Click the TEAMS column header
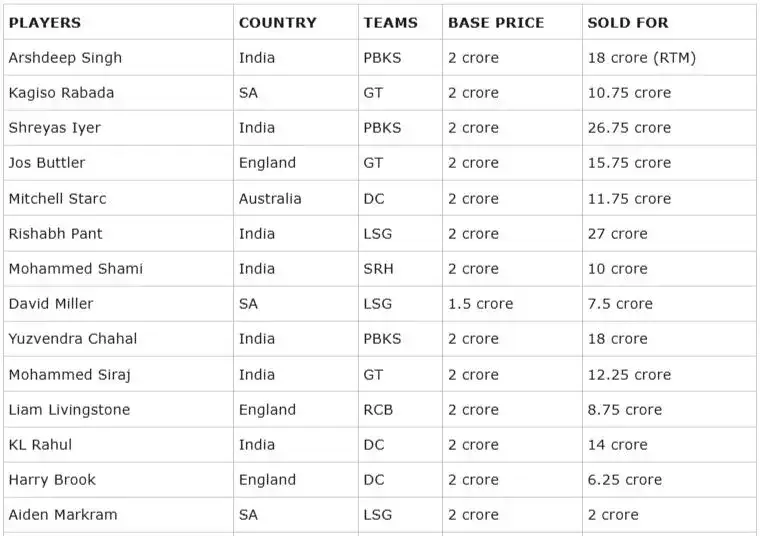 pos(390,22)
